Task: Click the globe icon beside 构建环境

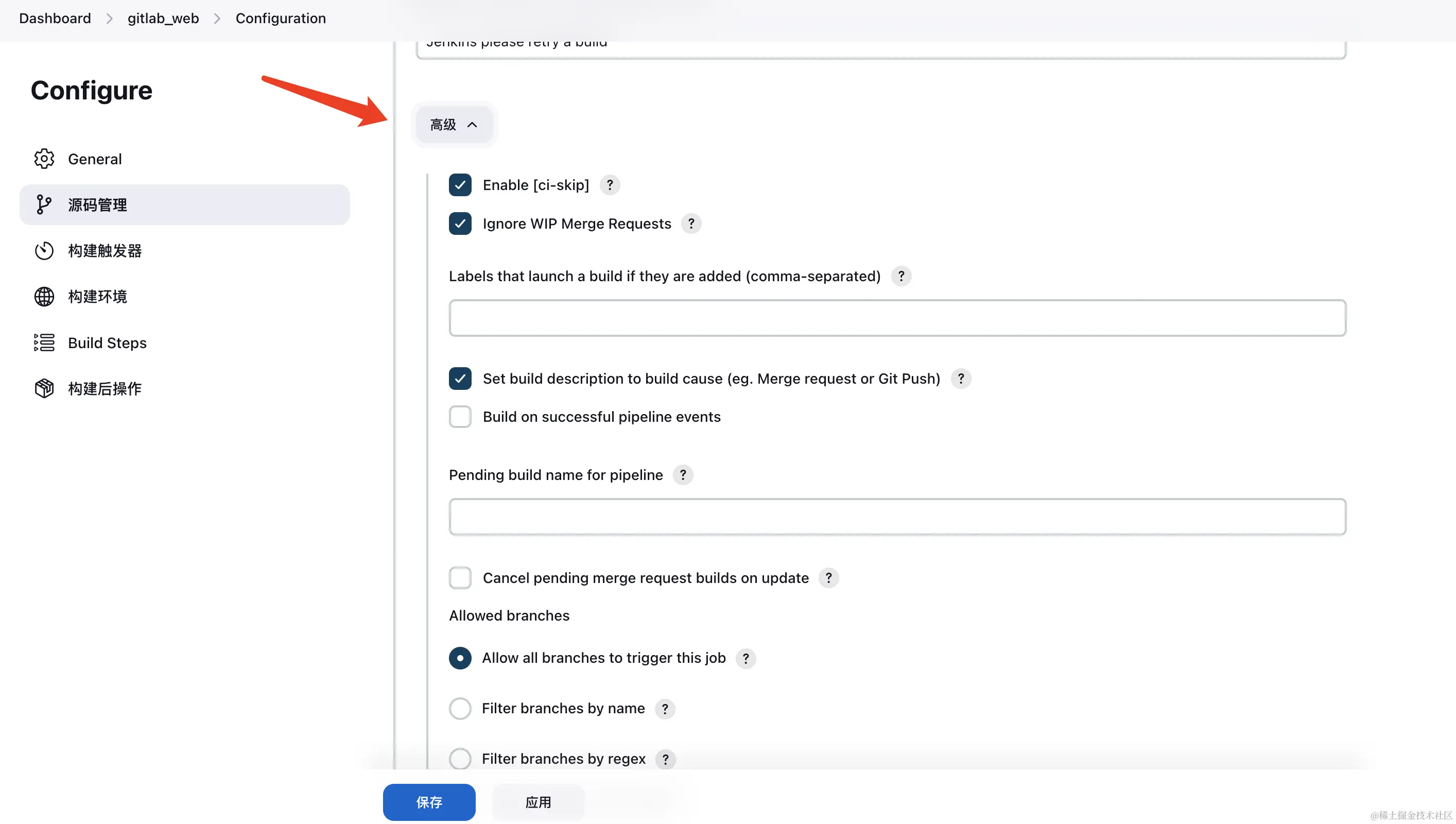Action: coord(44,297)
